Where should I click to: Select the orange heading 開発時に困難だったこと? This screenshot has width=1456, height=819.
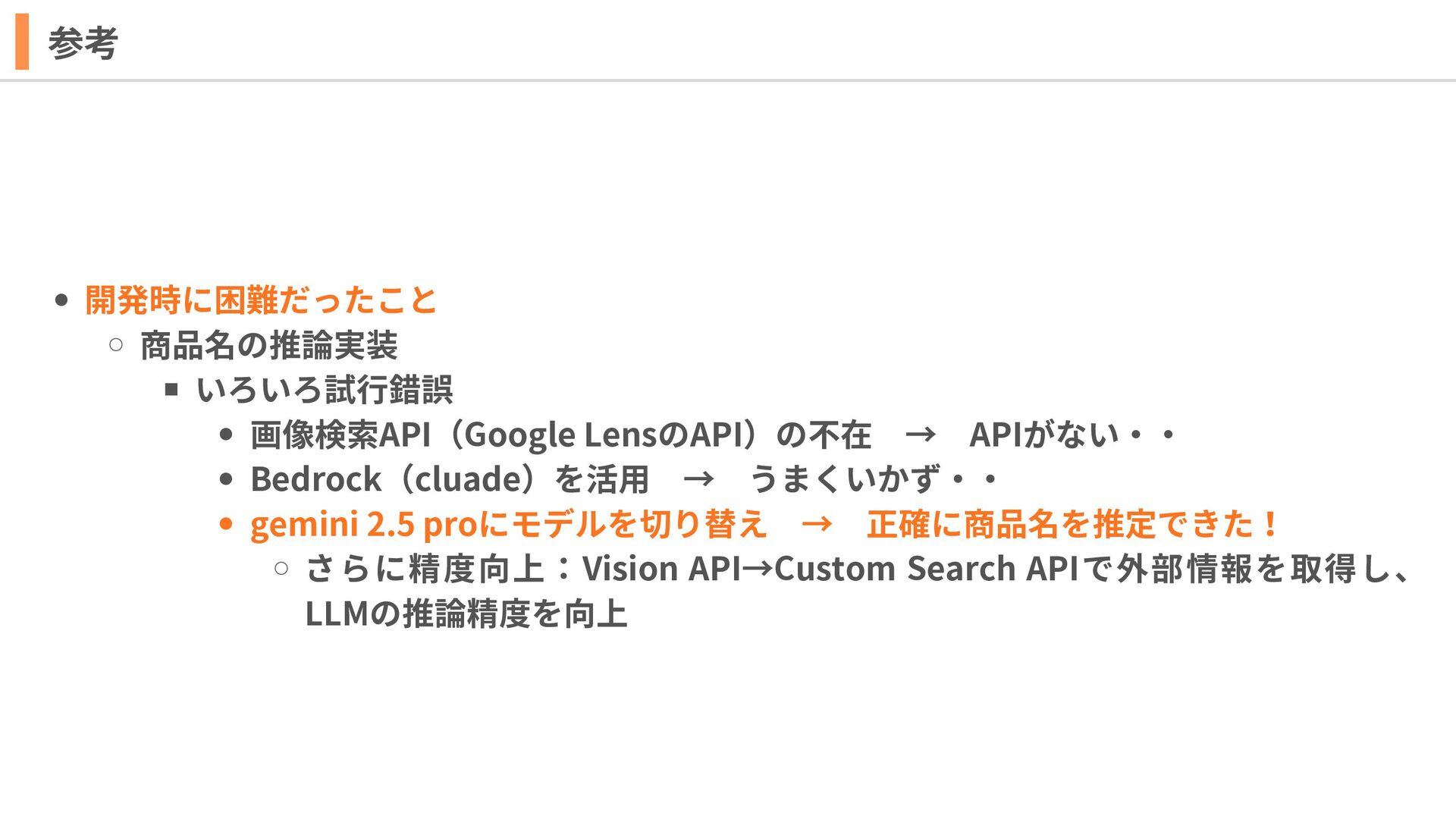click(261, 300)
